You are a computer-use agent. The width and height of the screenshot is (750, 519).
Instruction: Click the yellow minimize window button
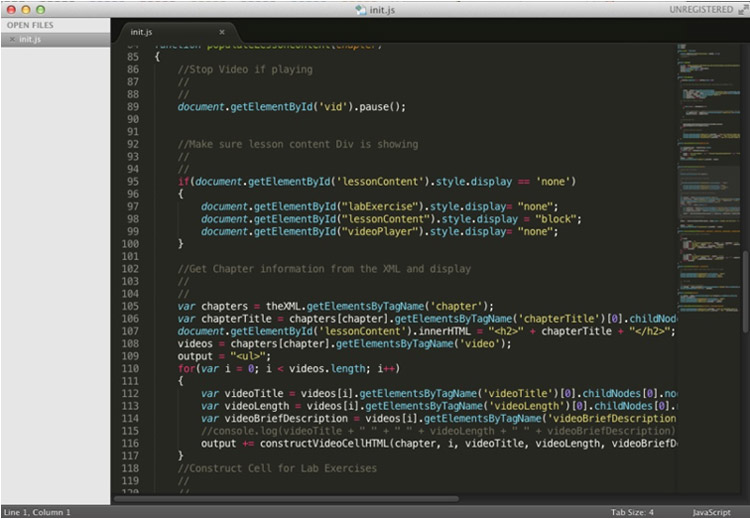pyautogui.click(x=26, y=10)
